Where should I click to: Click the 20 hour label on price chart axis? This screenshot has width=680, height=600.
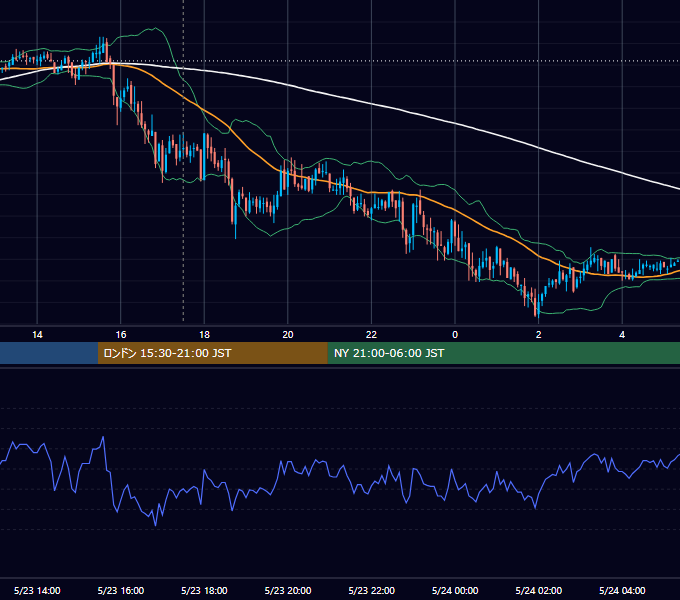(288, 335)
